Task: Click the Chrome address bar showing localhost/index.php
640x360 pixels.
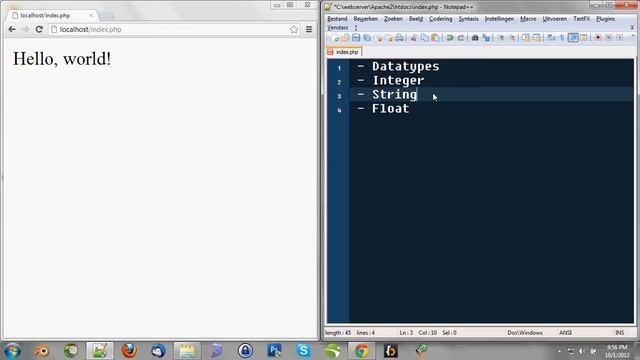Action: click(x=174, y=29)
